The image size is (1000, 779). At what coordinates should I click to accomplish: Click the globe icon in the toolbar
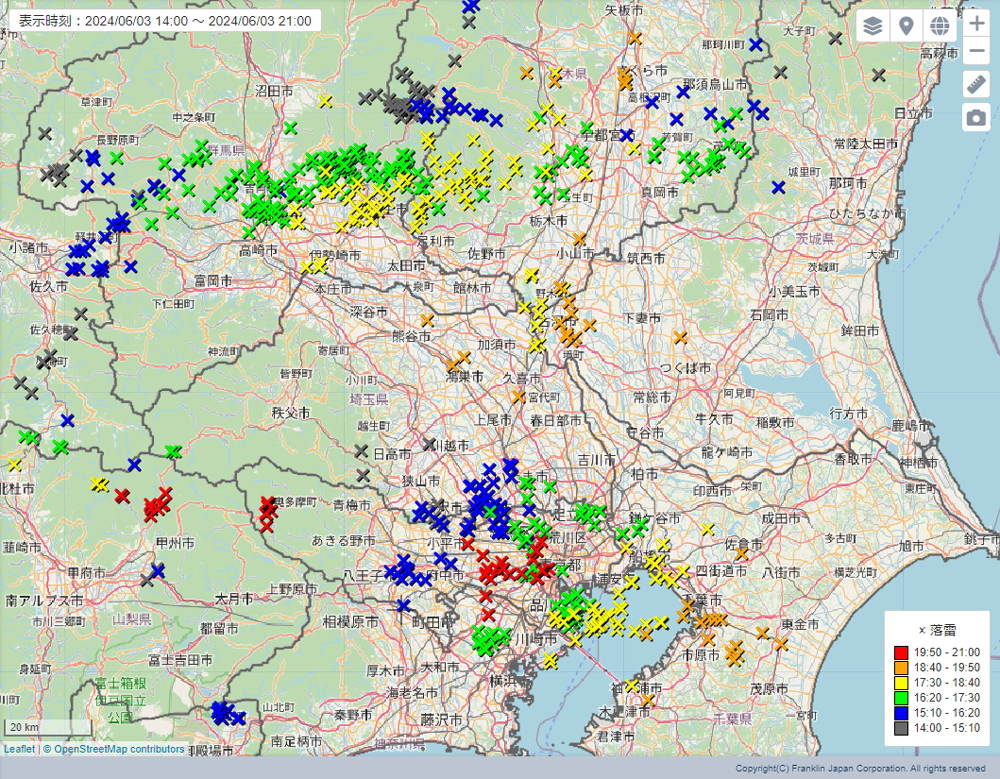939,26
